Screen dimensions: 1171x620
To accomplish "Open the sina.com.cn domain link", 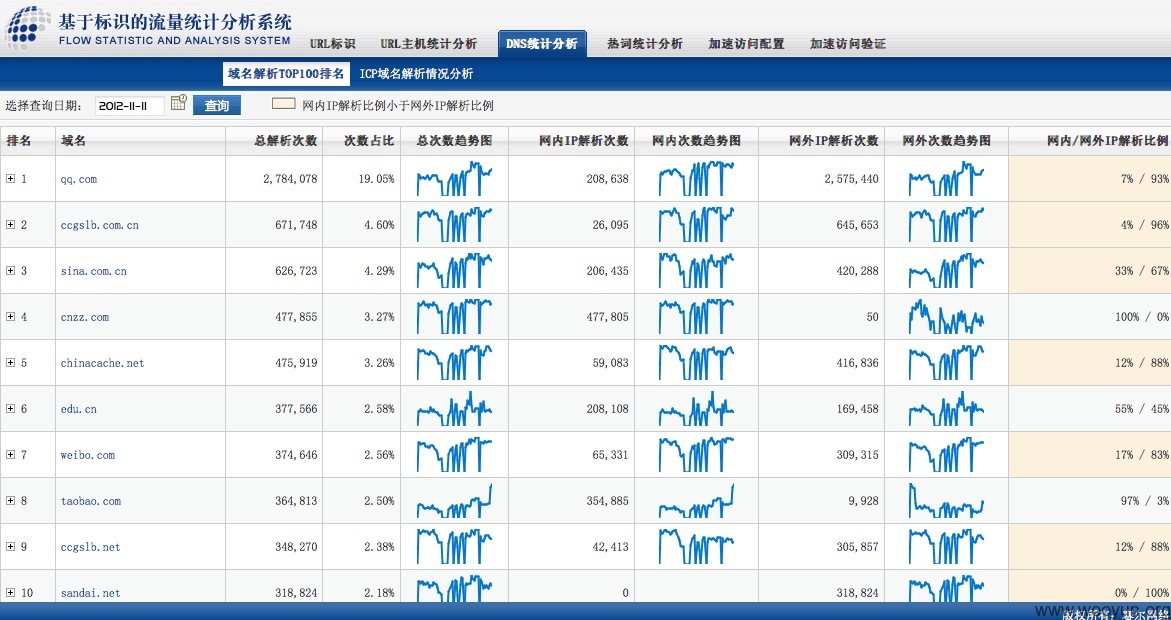I will click(x=93, y=271).
